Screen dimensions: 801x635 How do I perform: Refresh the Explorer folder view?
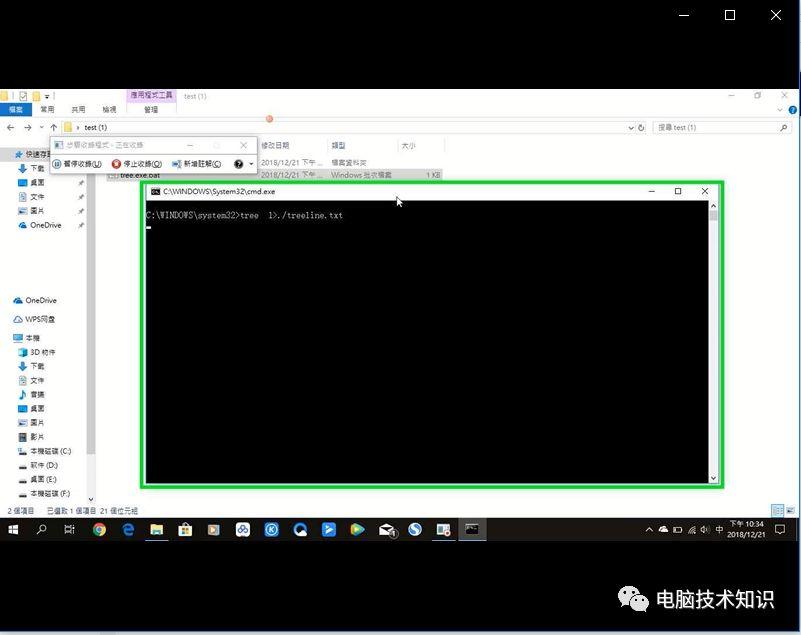[x=641, y=128]
